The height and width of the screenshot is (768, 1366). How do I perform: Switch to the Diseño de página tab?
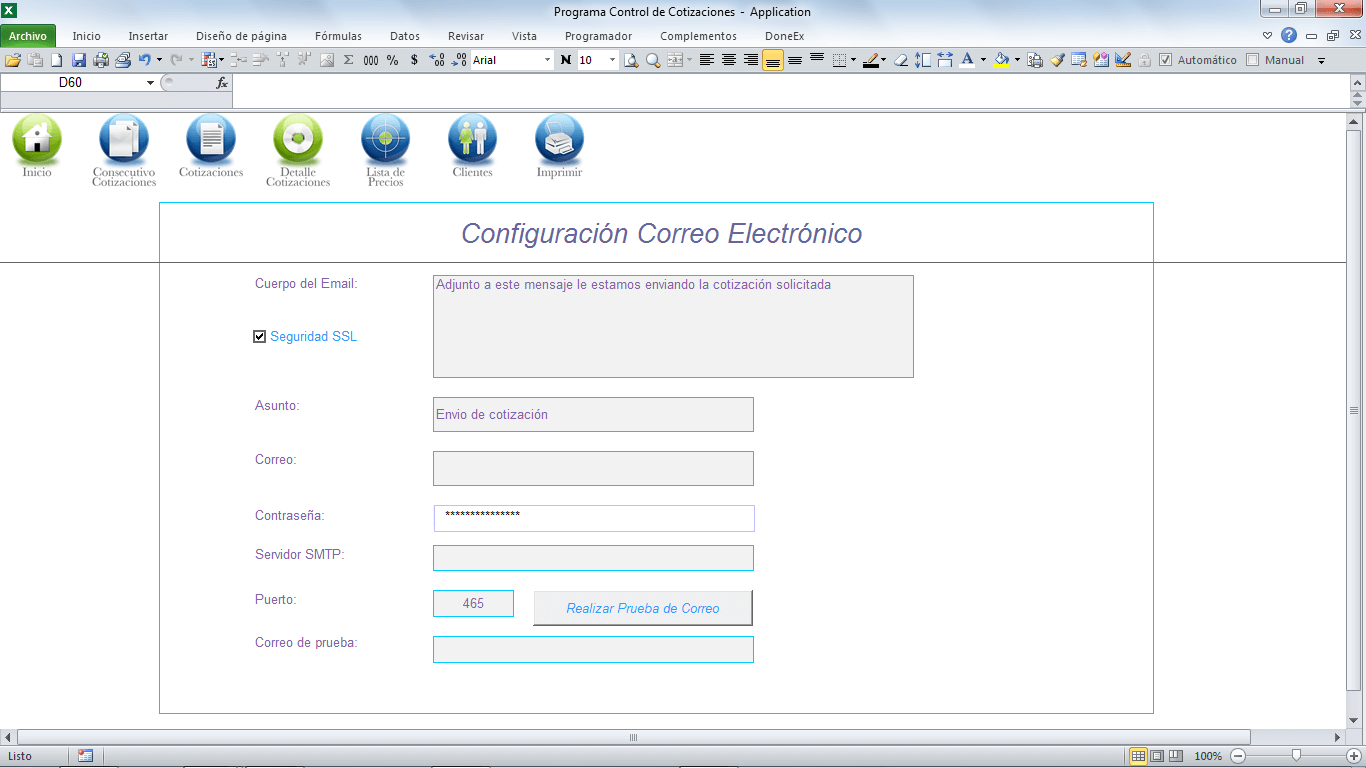pos(241,36)
